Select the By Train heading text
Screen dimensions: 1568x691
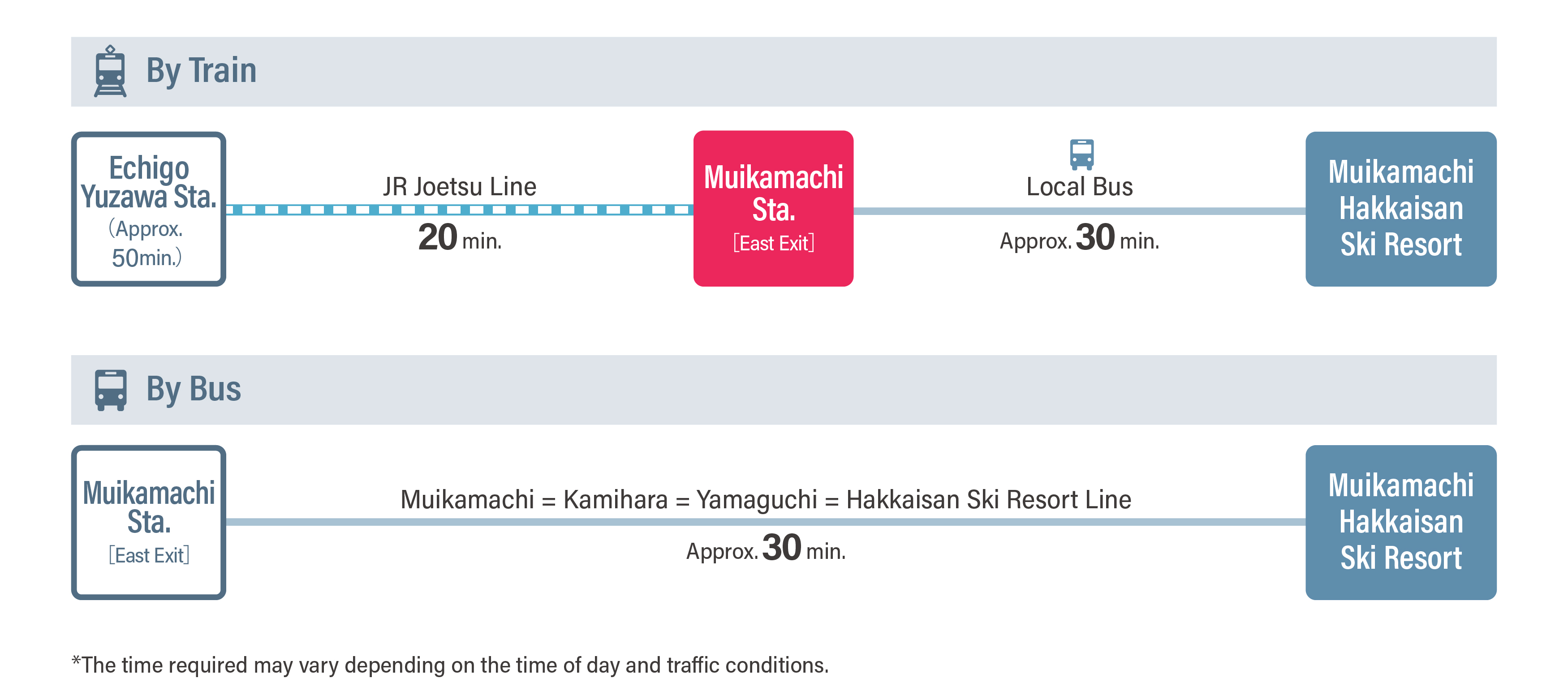[201, 71]
